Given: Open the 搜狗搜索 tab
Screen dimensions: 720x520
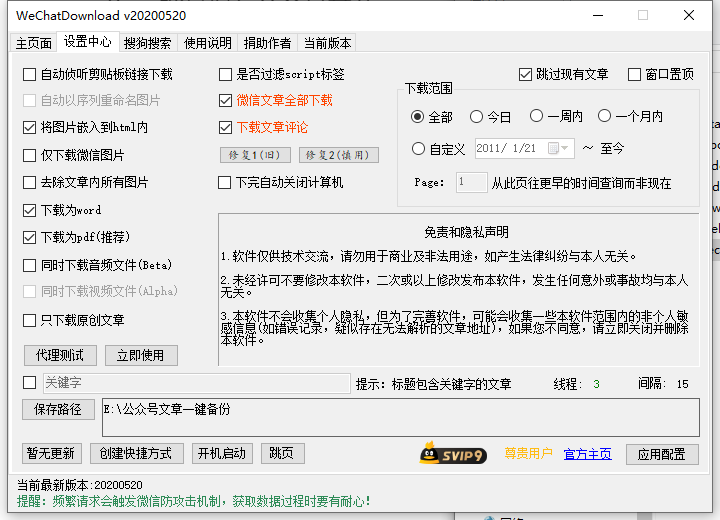Looking at the screenshot, I should [x=147, y=43].
